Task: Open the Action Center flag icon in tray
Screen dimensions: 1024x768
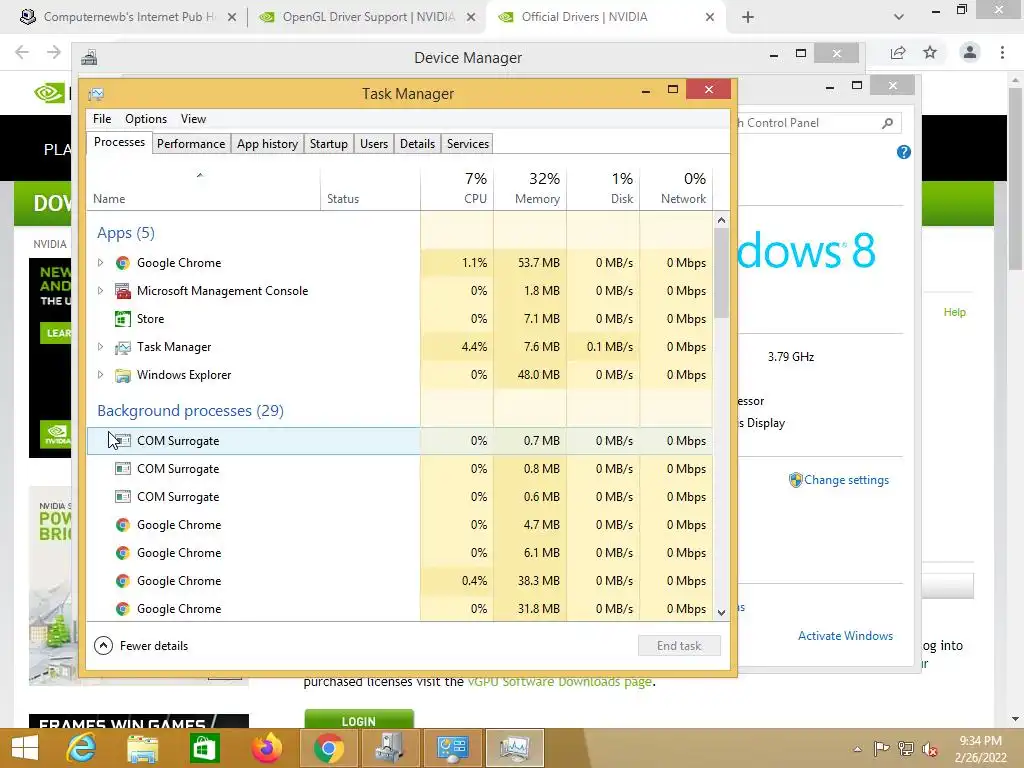Action: tap(882, 749)
